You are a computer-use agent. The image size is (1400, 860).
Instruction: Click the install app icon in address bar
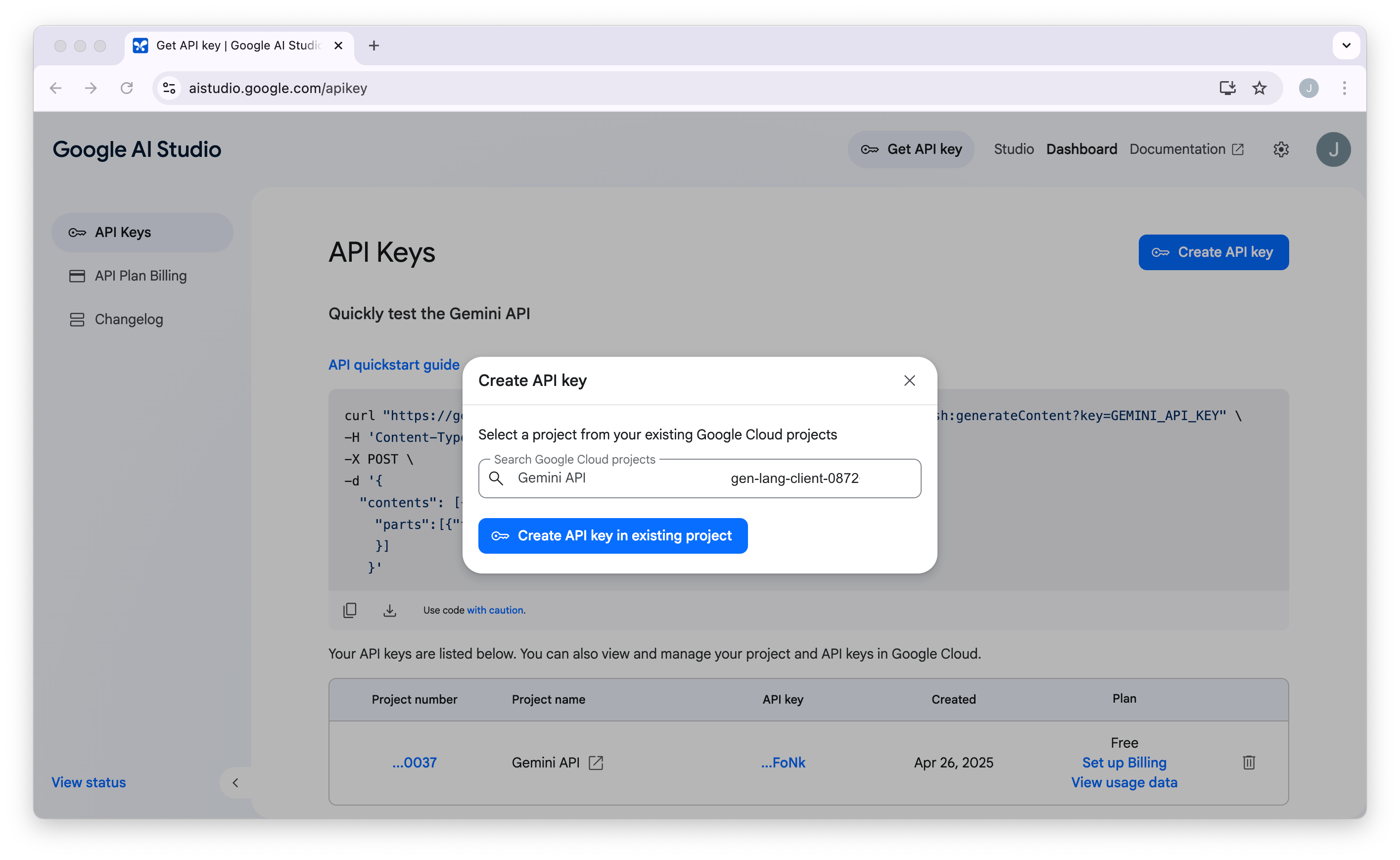(1227, 88)
